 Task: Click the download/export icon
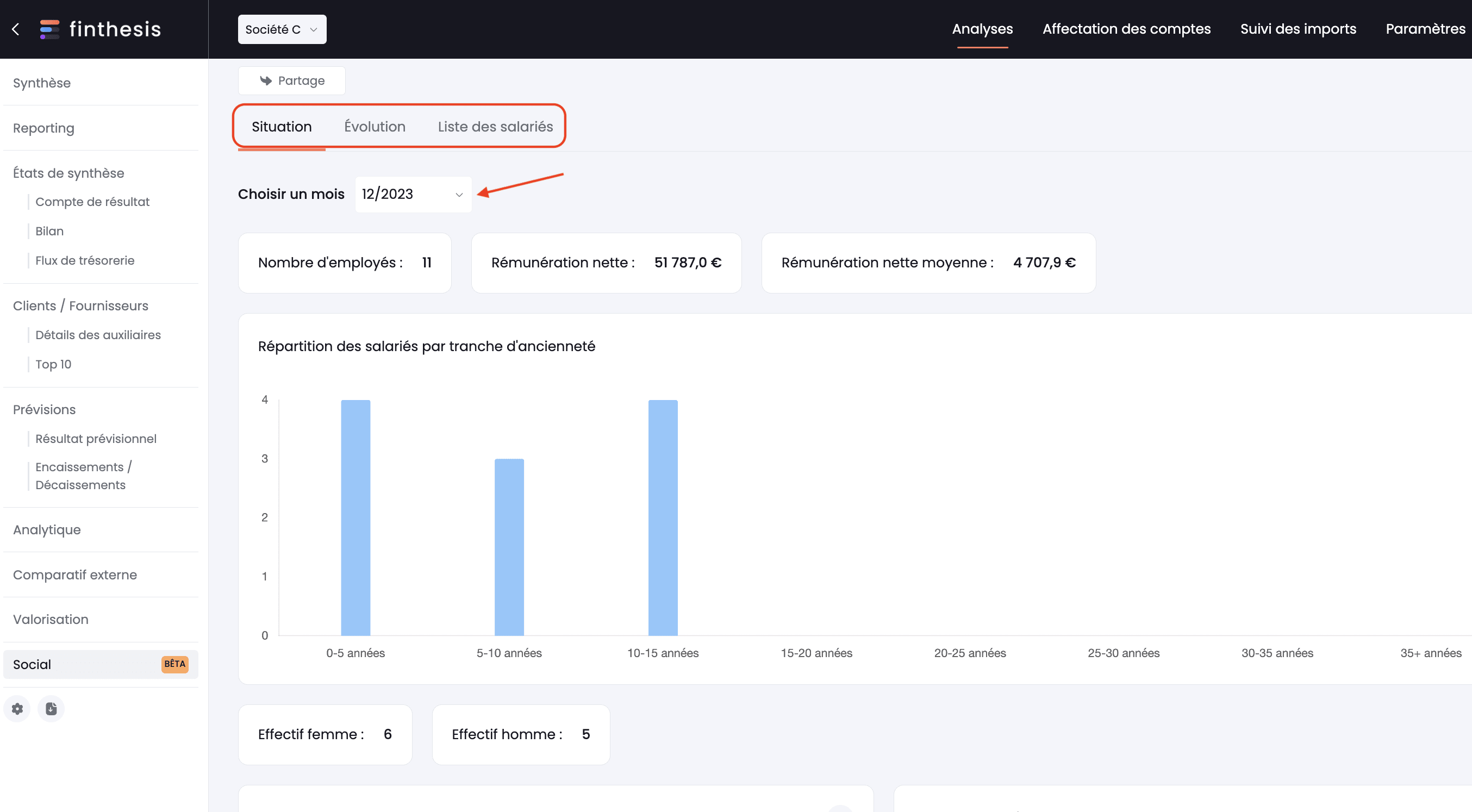pos(51,709)
